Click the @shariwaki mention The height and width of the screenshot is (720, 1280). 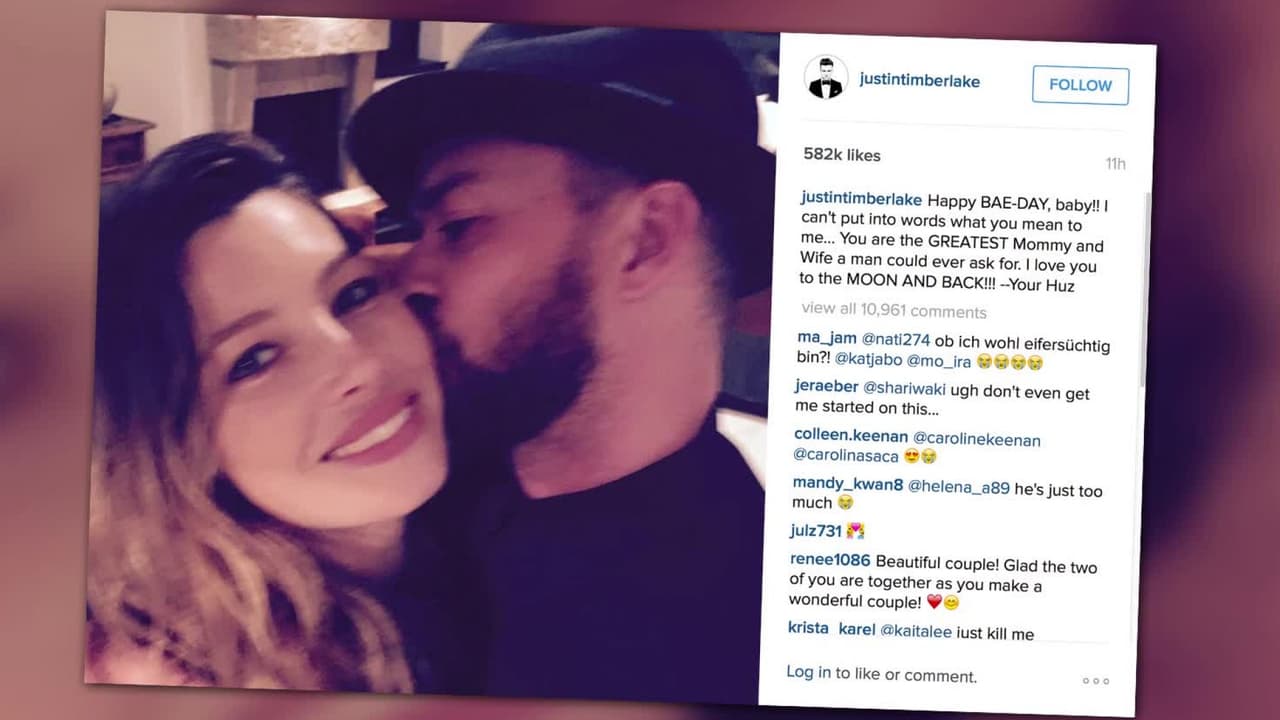click(904, 389)
